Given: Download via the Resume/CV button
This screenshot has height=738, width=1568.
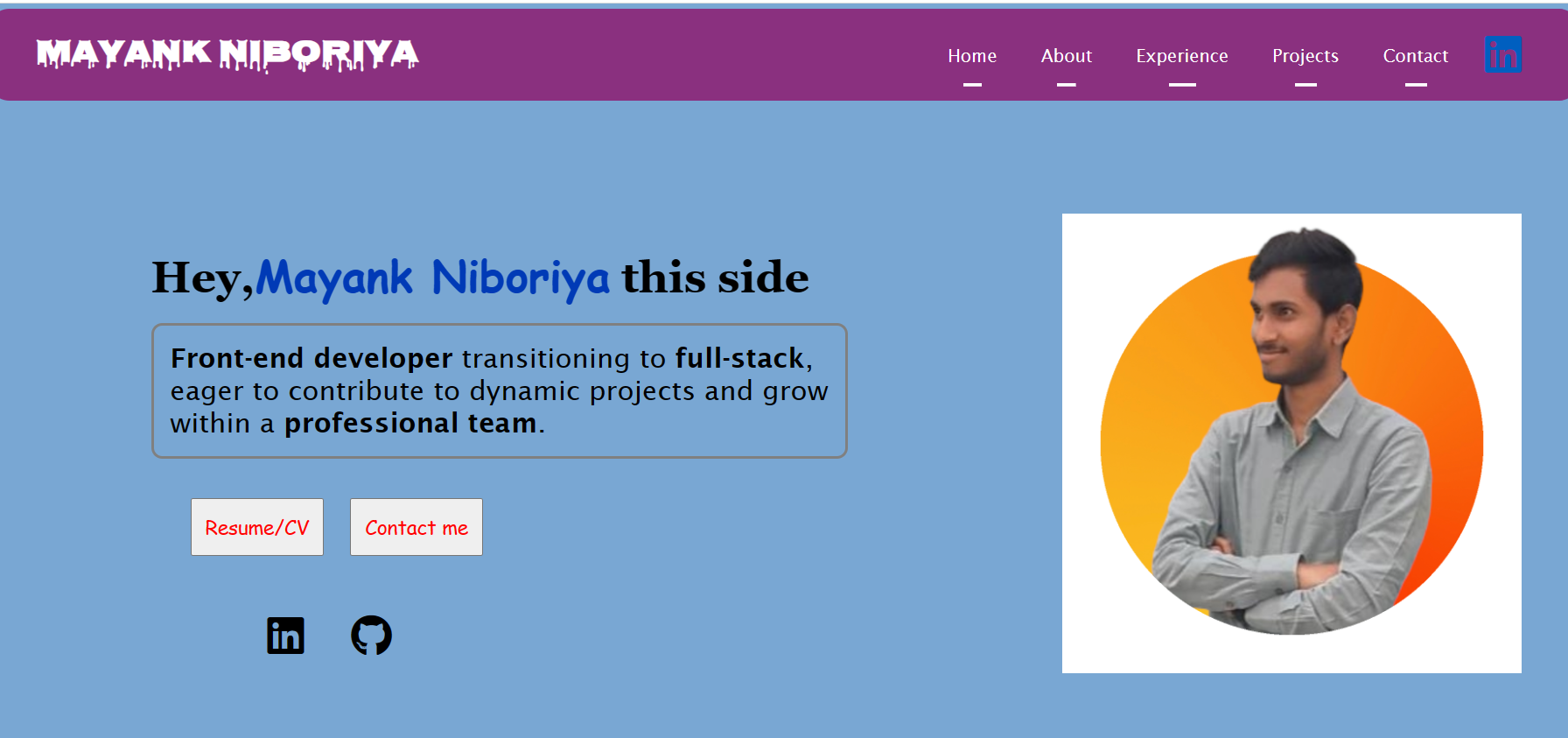Looking at the screenshot, I should click(257, 527).
